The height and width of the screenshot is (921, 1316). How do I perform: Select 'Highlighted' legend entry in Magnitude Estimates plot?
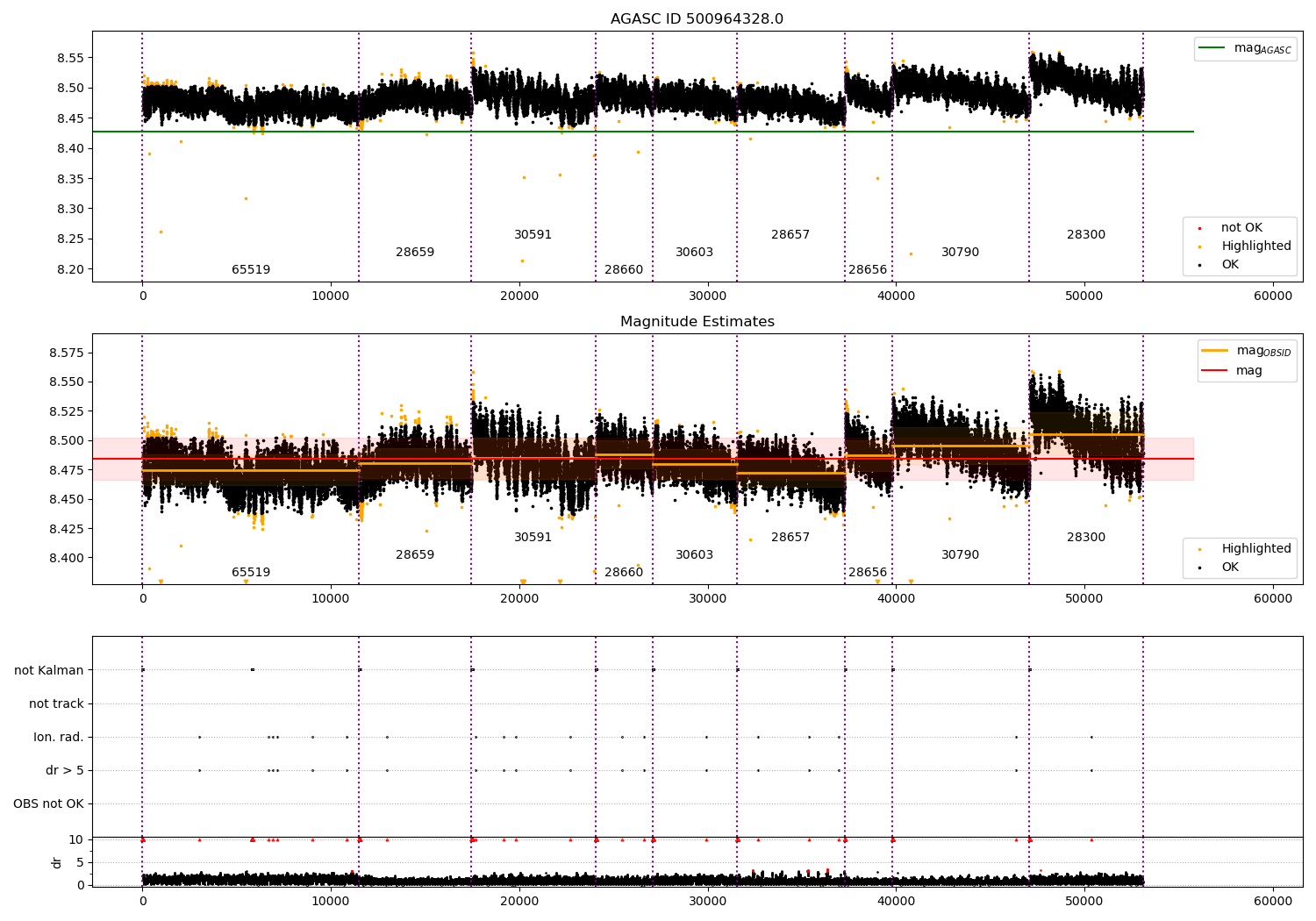(x=1256, y=549)
